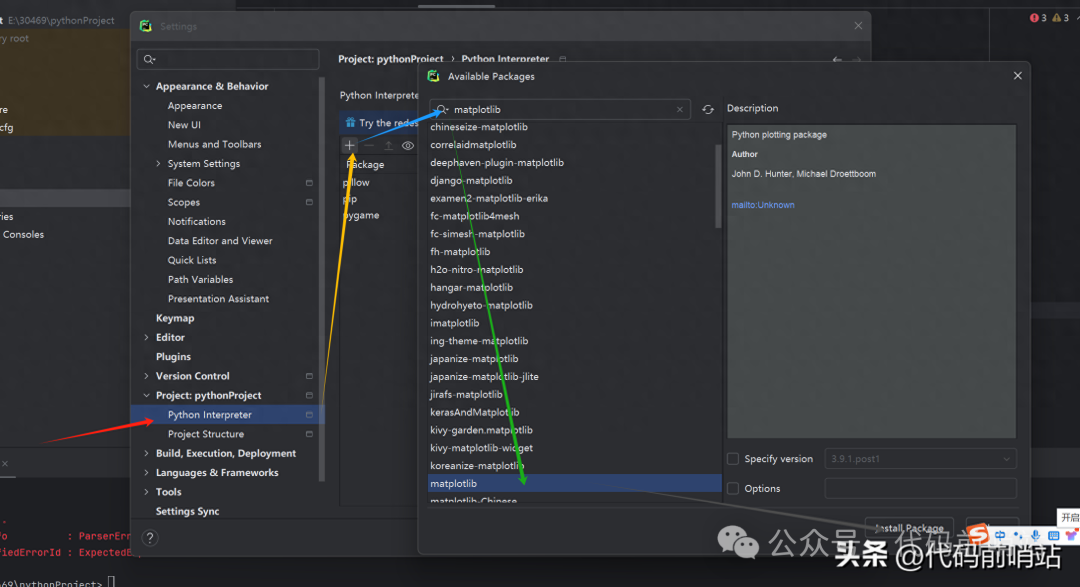Select pygame in installed packages table
The height and width of the screenshot is (587, 1080).
(x=361, y=215)
